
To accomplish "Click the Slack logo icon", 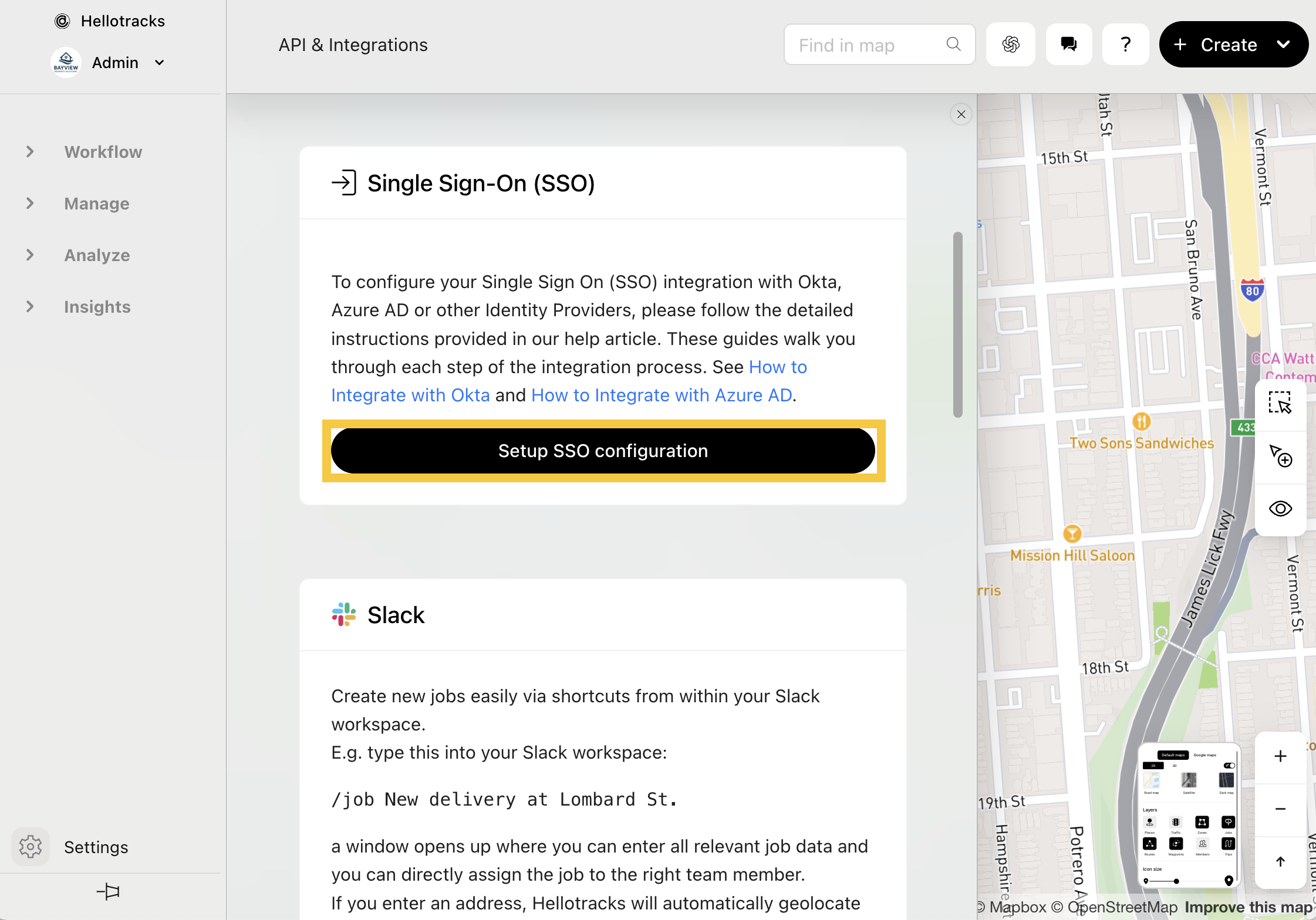I will (344, 614).
